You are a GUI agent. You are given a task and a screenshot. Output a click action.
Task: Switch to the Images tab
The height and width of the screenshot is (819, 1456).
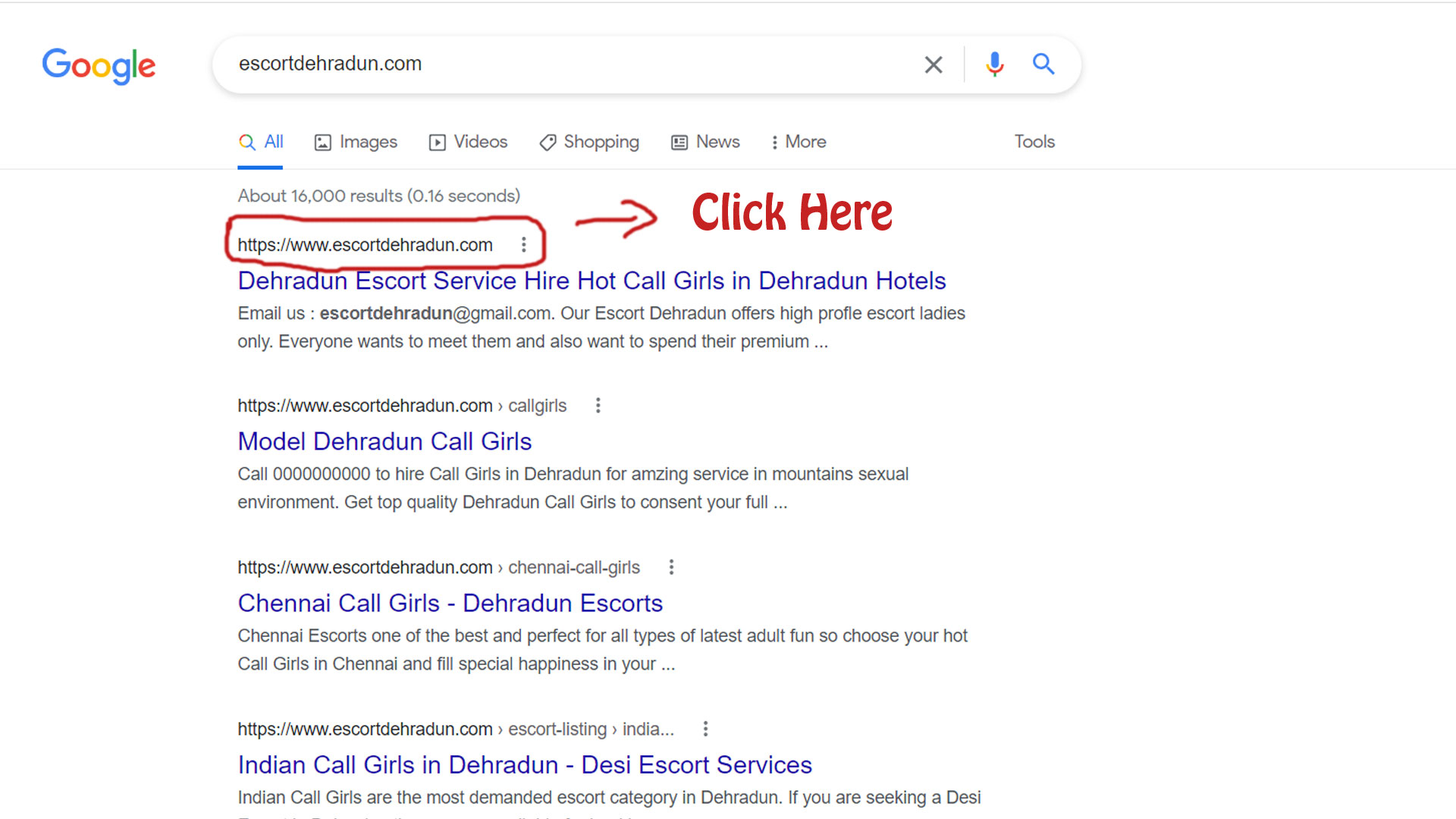coord(356,142)
